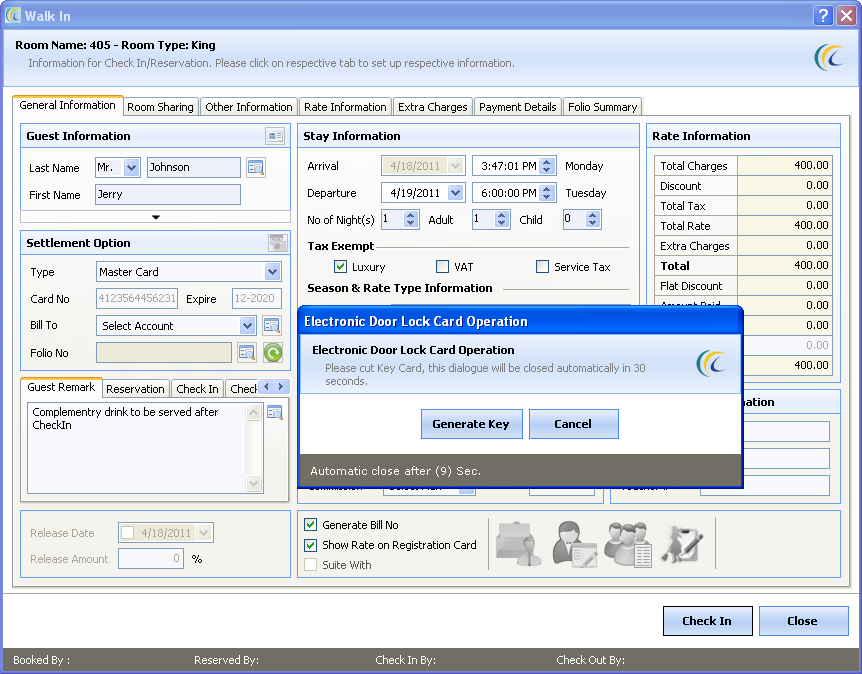Click the Check In button
This screenshot has width=862, height=674.
tap(707, 621)
